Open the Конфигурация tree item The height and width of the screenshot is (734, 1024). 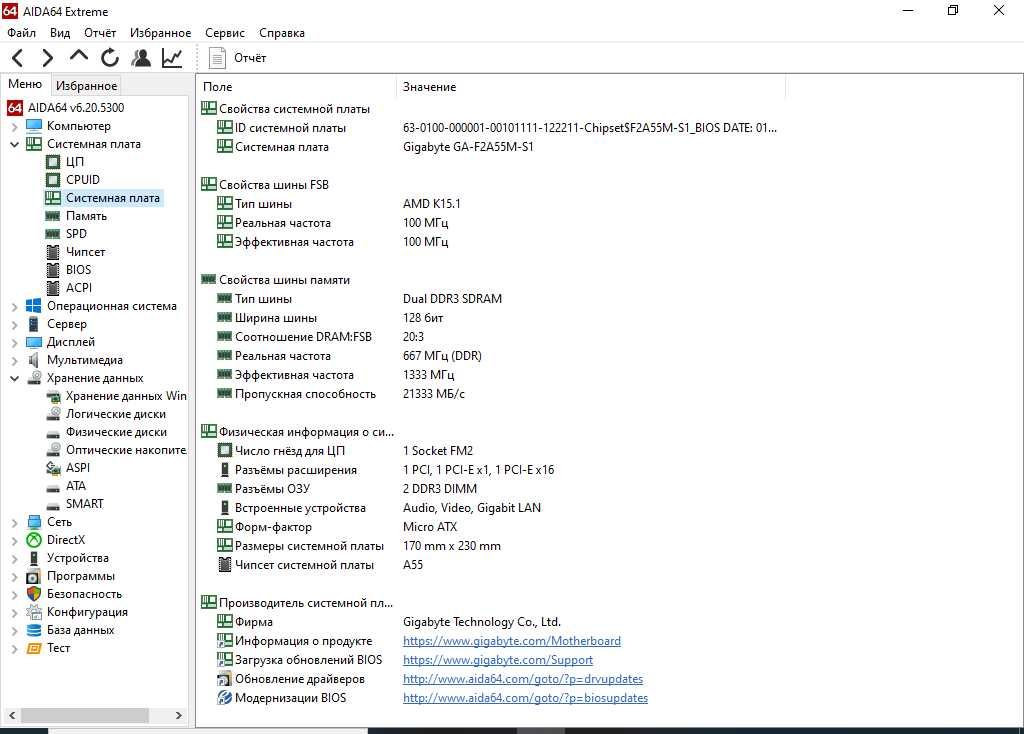click(87, 612)
